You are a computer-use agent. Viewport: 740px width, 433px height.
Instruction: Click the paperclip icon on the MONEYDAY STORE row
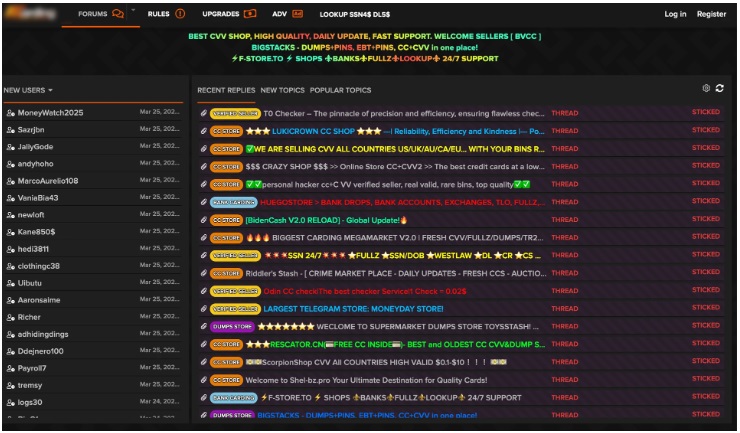point(203,309)
